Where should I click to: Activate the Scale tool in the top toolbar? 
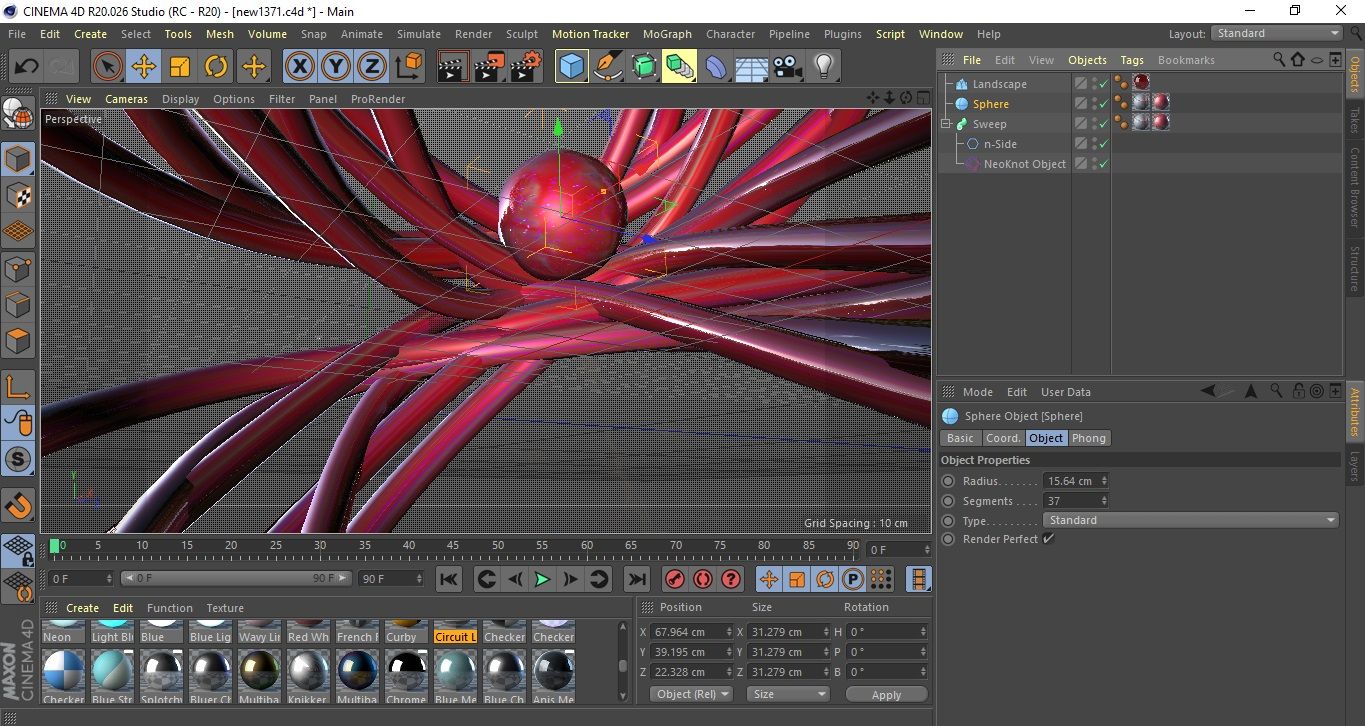180,67
